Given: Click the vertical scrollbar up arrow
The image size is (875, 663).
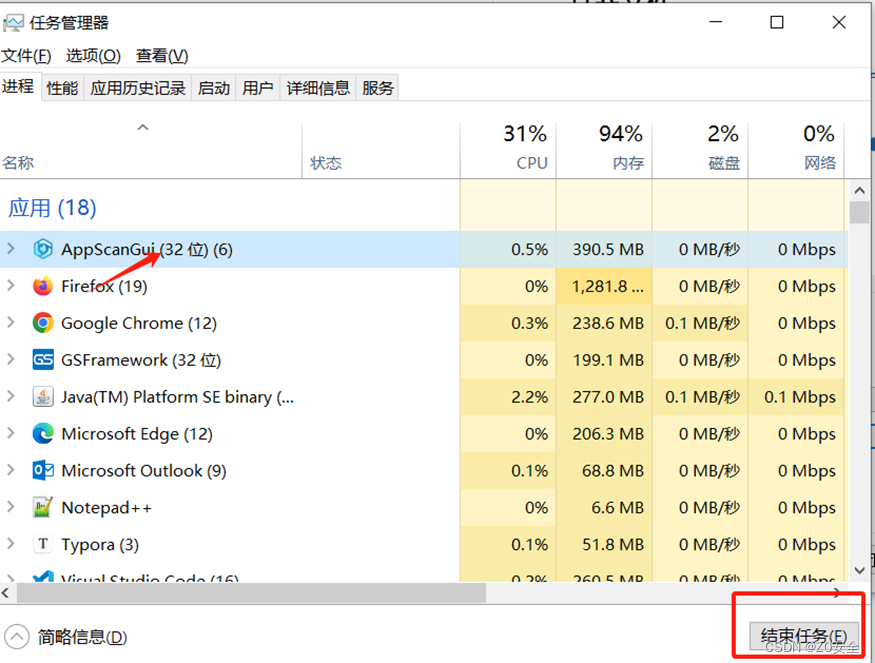Looking at the screenshot, I should coord(859,191).
